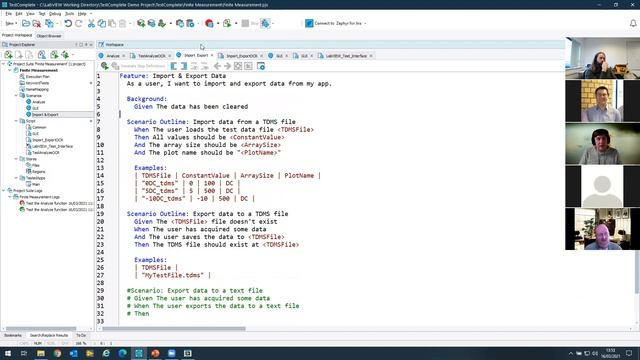Switch to the Project Workspace tab
This screenshot has height=360, width=640.
(x=17, y=36)
